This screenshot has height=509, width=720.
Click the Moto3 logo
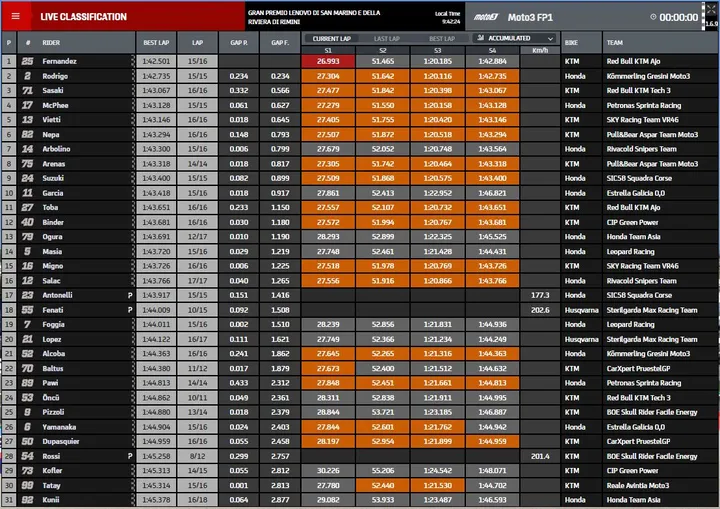pos(486,17)
